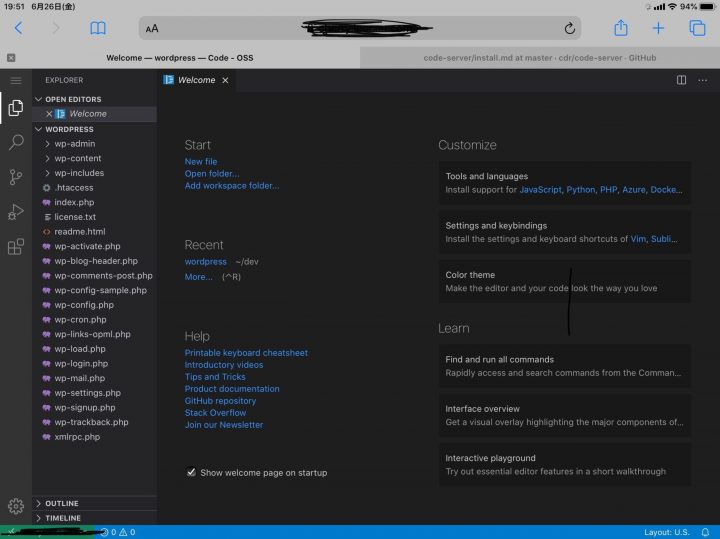Open the Source Control view
The width and height of the screenshot is (720, 539).
coord(16,177)
